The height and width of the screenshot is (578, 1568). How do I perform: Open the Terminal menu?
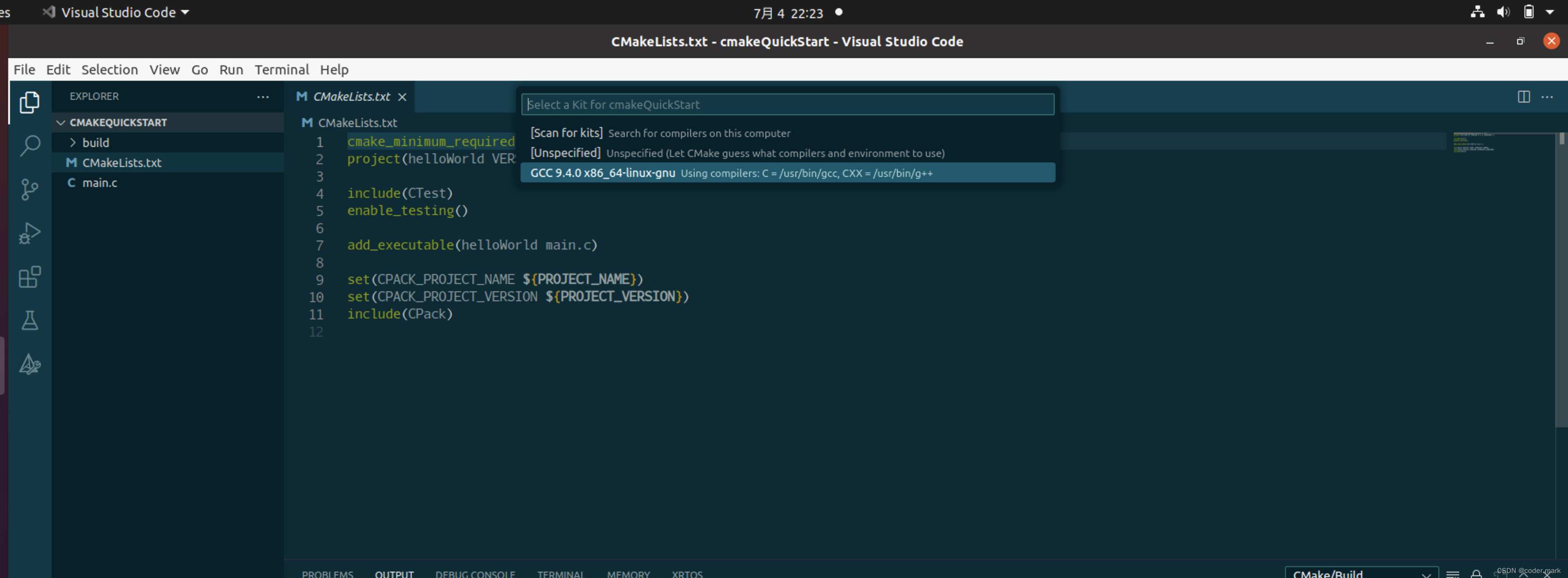pyautogui.click(x=281, y=69)
